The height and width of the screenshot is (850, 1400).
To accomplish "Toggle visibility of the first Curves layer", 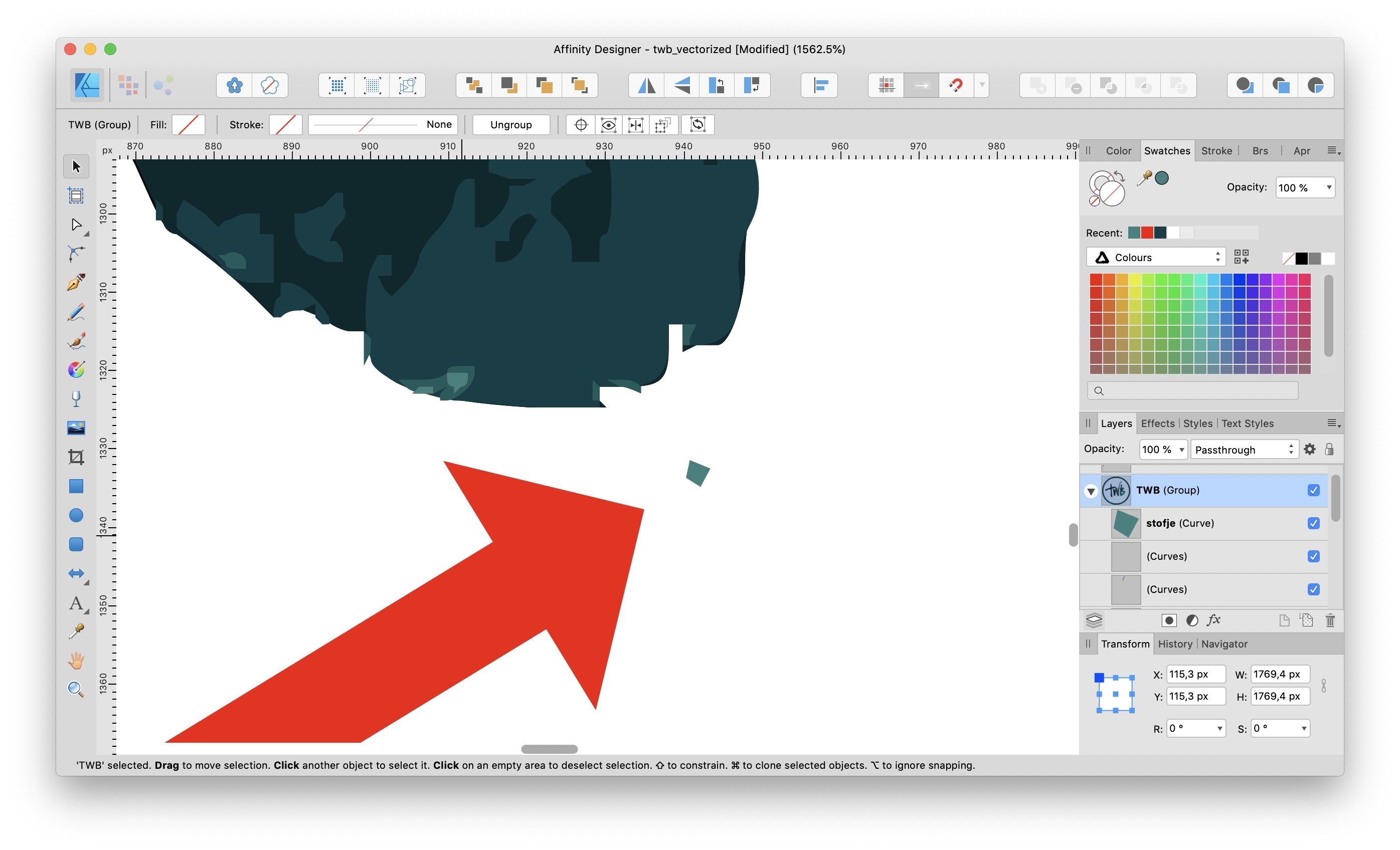I will (1313, 556).
